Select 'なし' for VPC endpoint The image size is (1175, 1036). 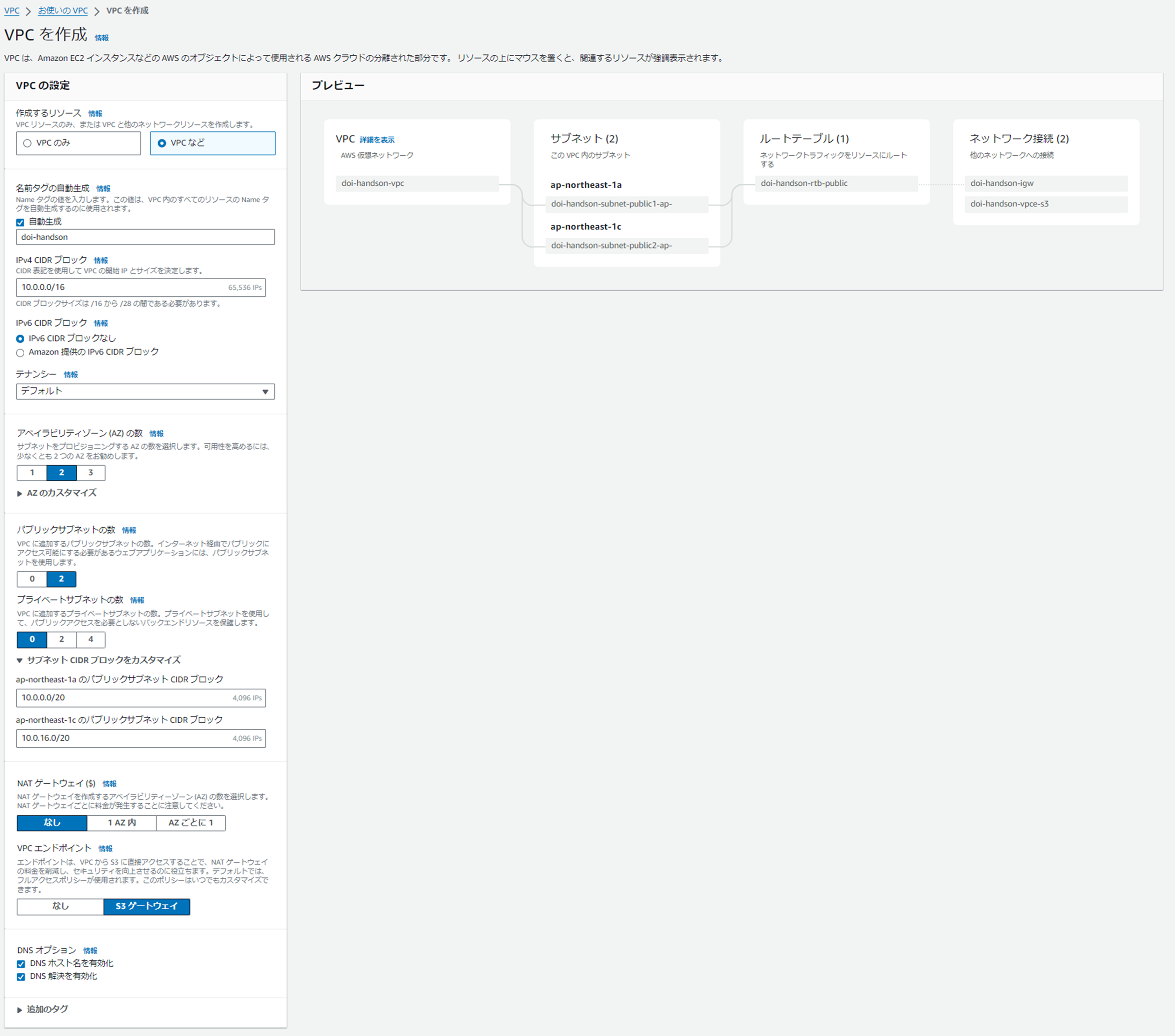(60, 906)
